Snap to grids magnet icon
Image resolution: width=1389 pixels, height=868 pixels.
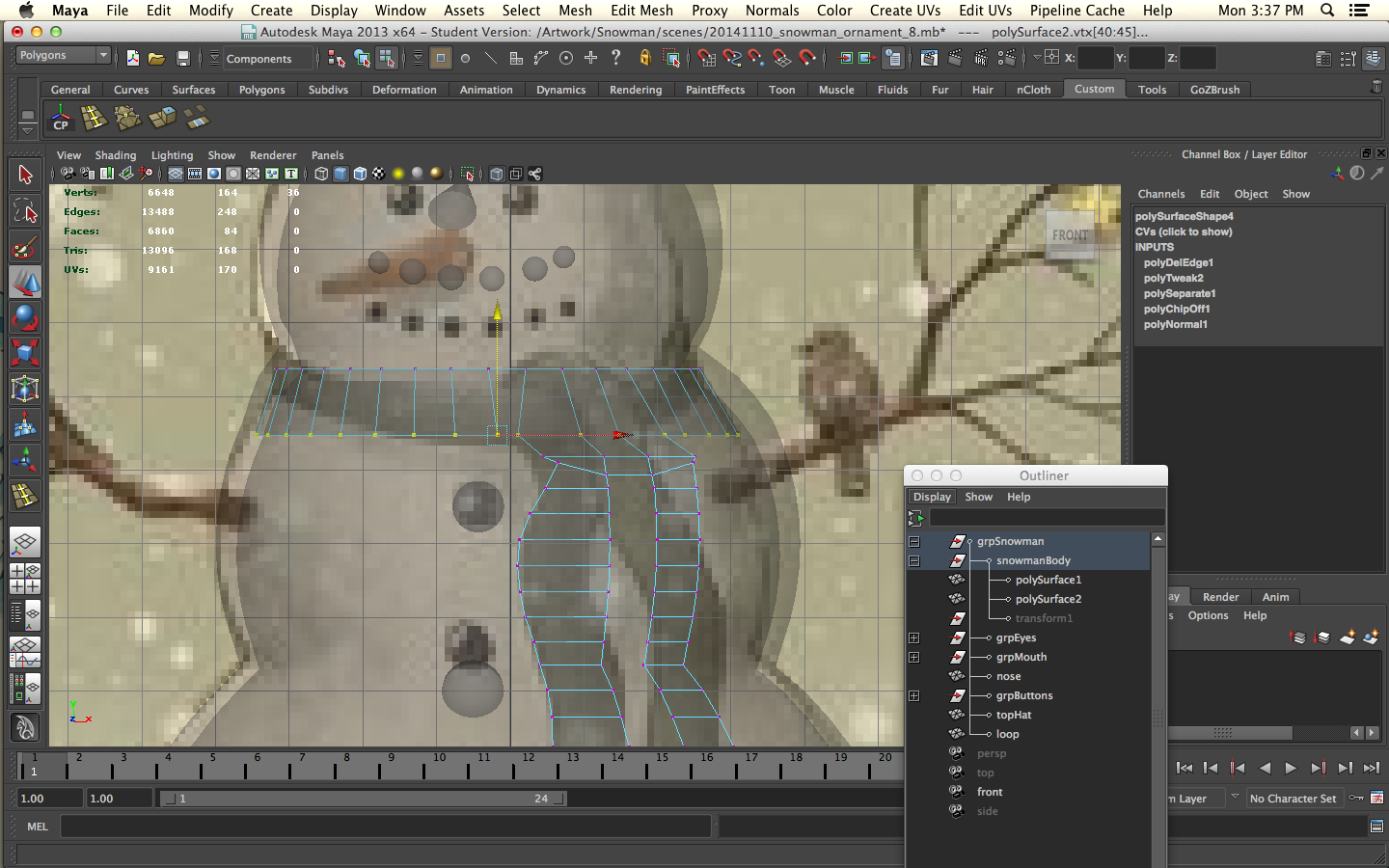point(707,59)
